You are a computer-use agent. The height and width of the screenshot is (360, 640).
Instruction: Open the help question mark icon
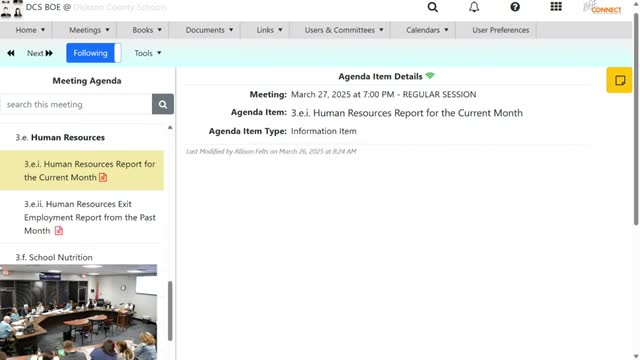click(515, 7)
